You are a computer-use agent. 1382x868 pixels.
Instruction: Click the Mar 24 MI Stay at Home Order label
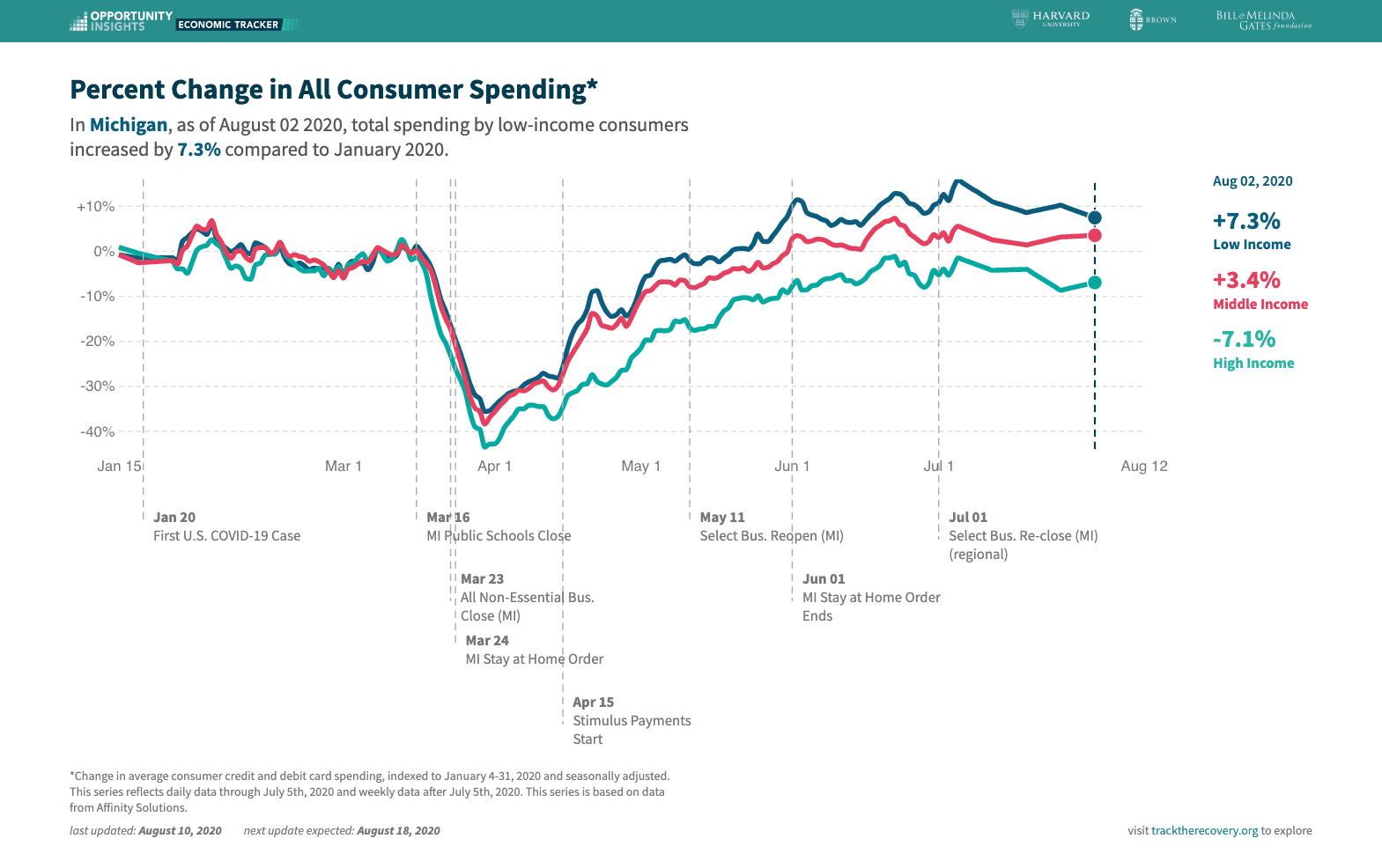pyautogui.click(x=534, y=650)
